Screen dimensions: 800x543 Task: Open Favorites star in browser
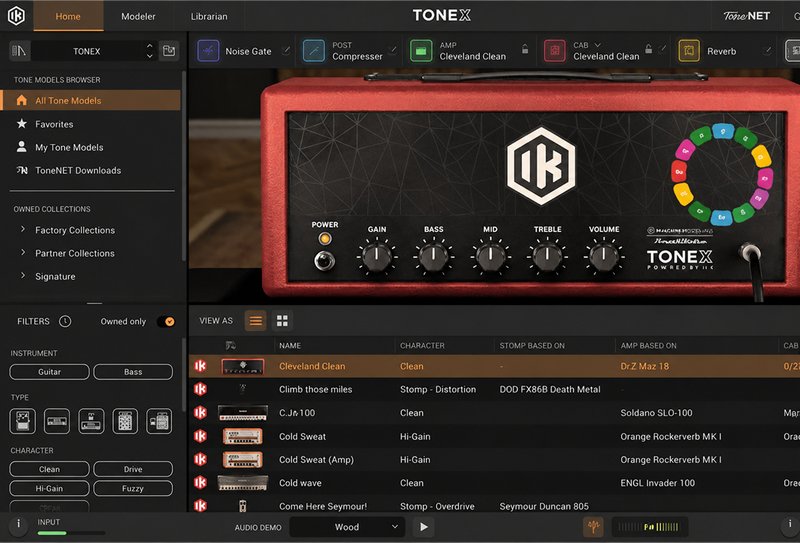click(x=21, y=124)
